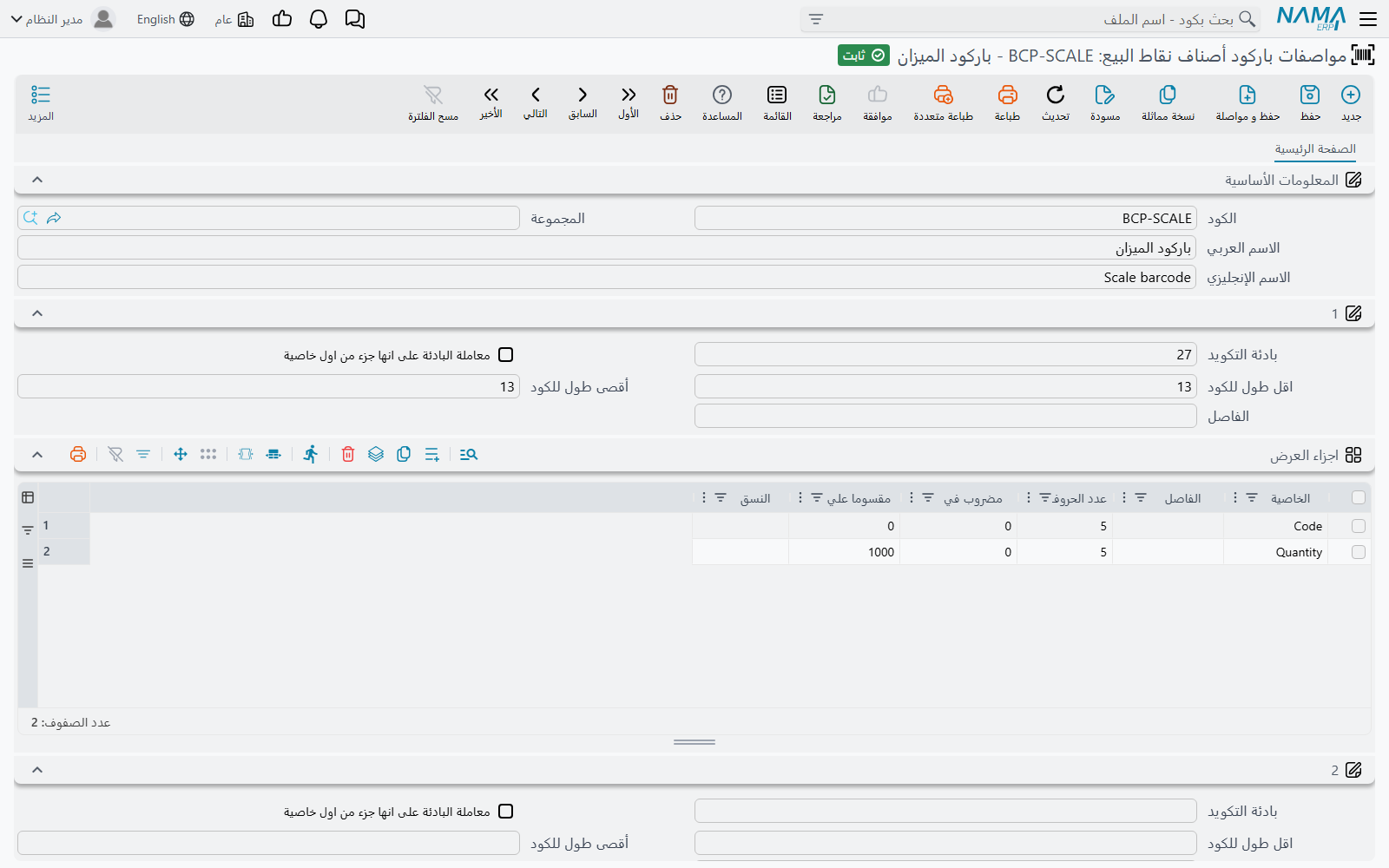Open the مدير النظام user dropdown
Viewport: 1389px width, 868px height.
[x=62, y=19]
